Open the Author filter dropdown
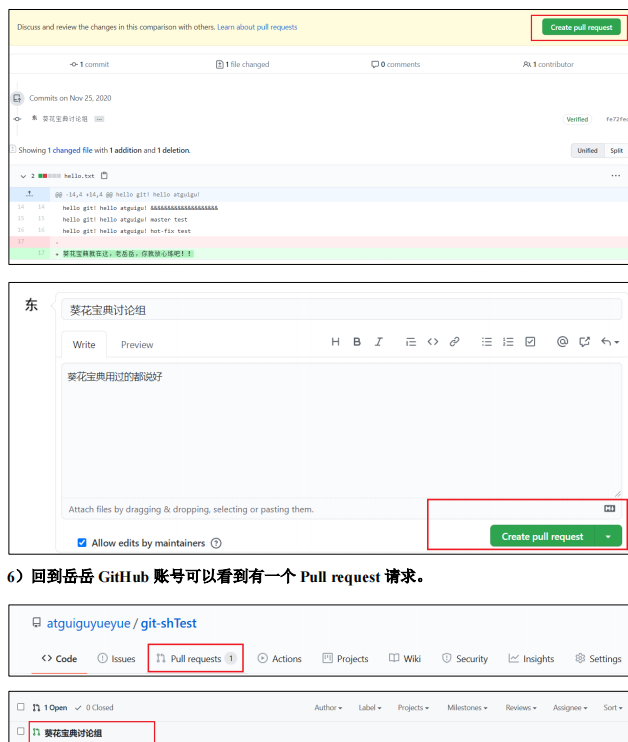628x742 pixels. pyautogui.click(x=328, y=707)
